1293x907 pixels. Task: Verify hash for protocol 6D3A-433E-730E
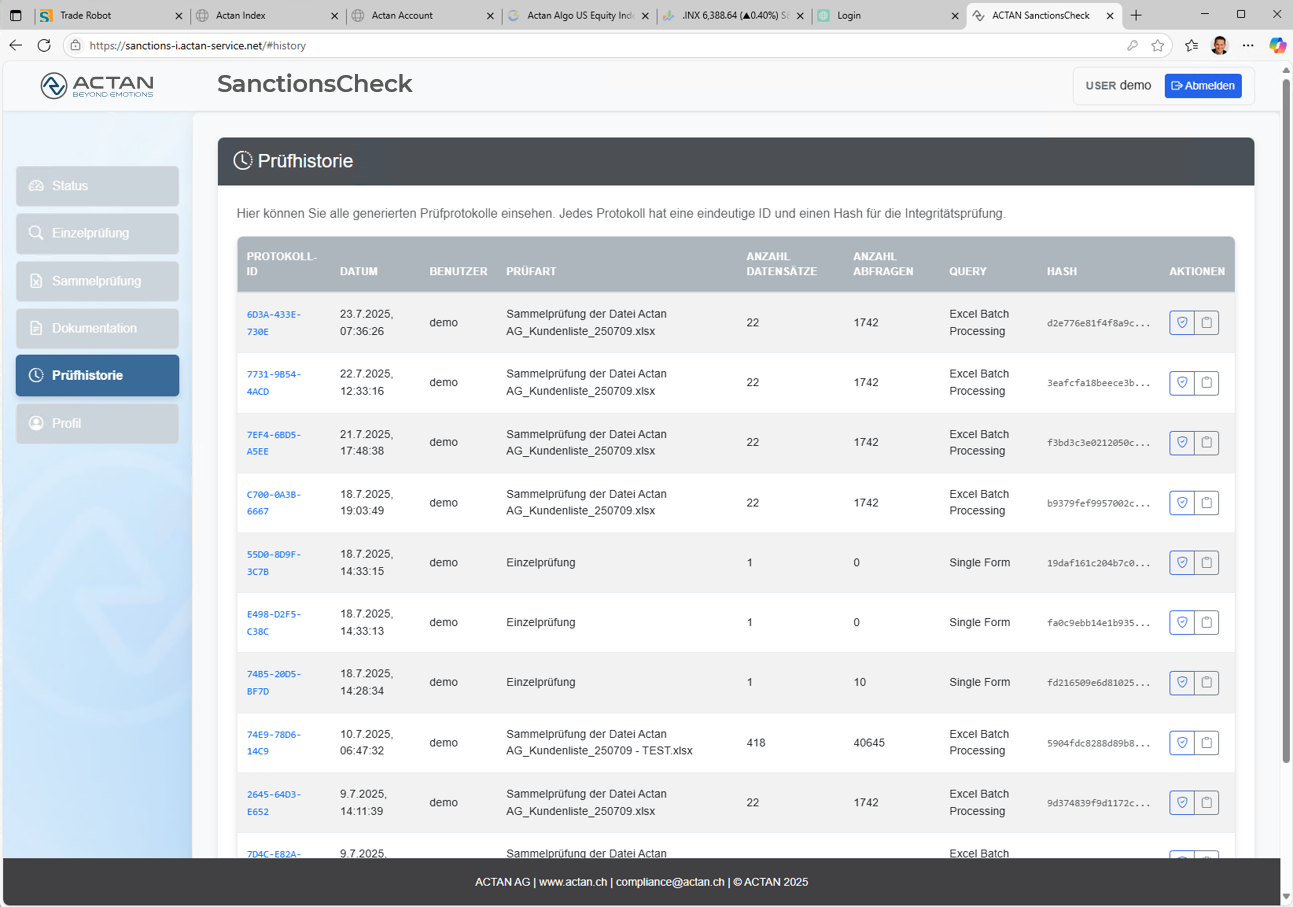(x=1182, y=323)
